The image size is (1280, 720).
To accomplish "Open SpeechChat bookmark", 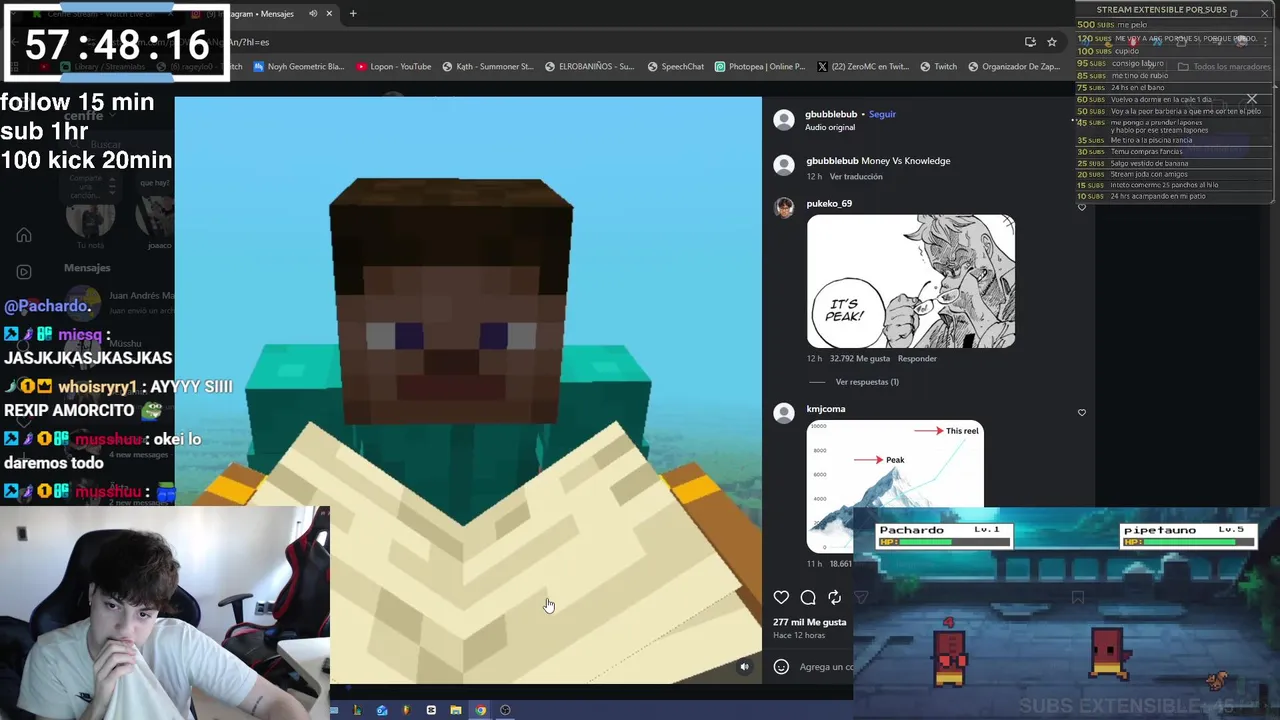I will click(x=676, y=67).
